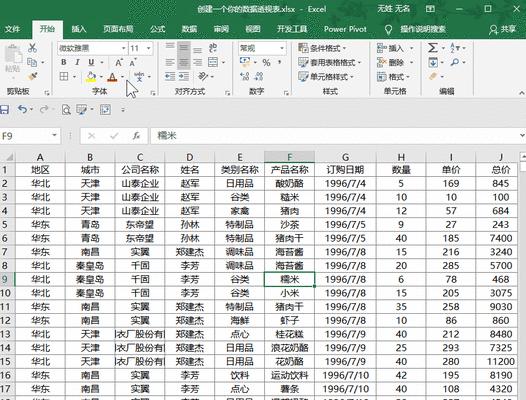Screen dimensions: 526x400
Task: Click the Name Box showing F9
Action: point(25,136)
